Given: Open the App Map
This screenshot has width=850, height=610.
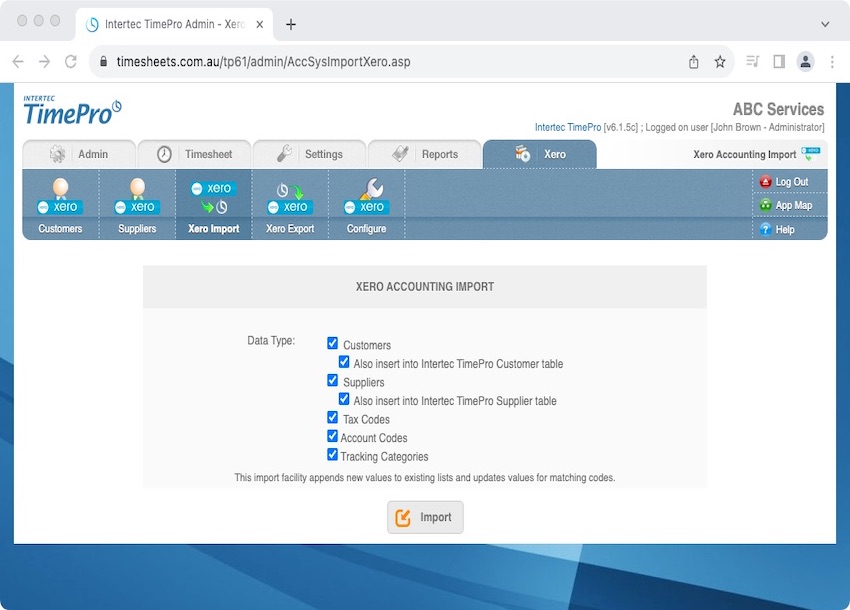Looking at the screenshot, I should pyautogui.click(x=794, y=206).
